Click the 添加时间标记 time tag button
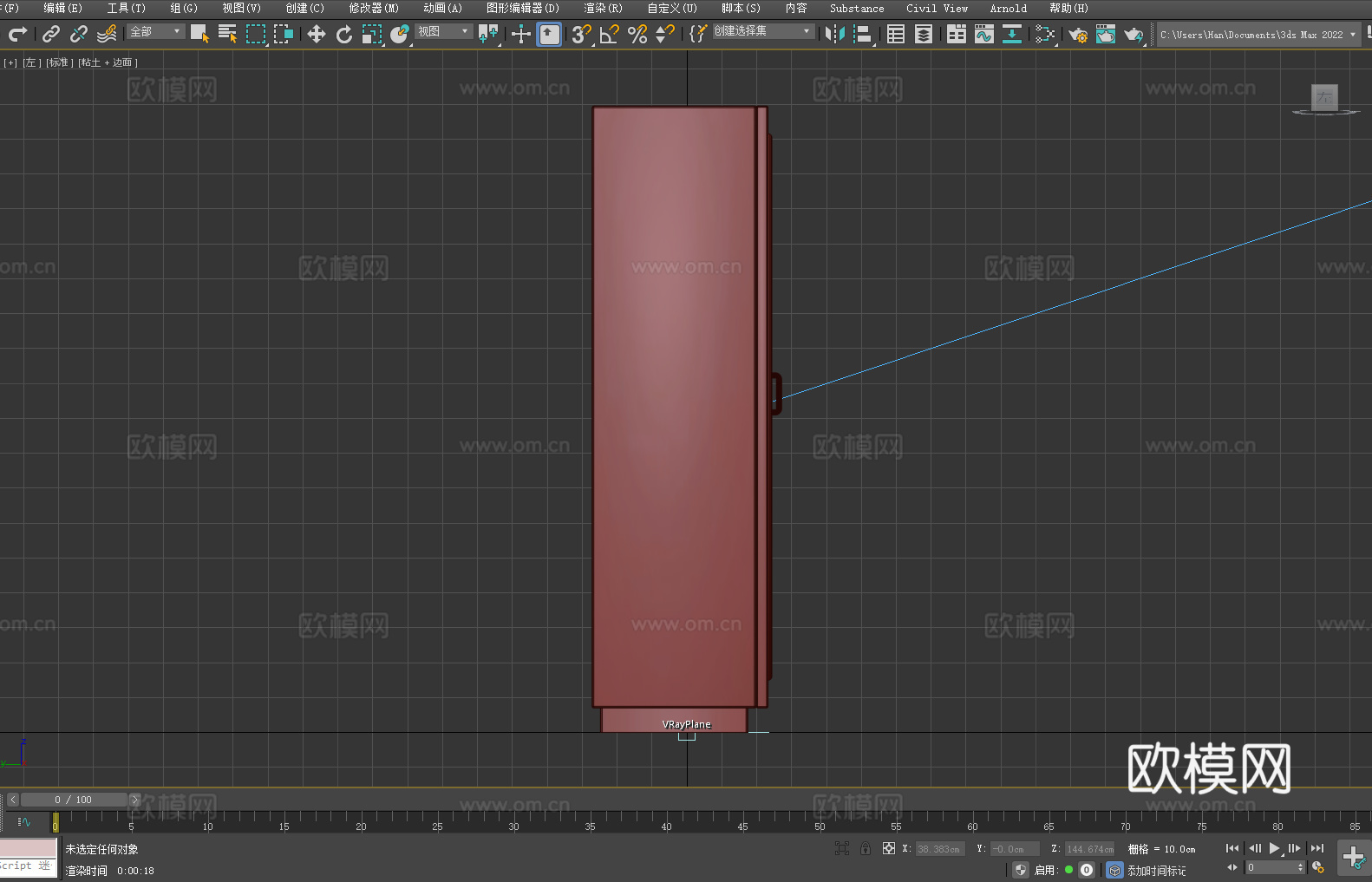Viewport: 1372px width, 882px height. pyautogui.click(x=1157, y=870)
